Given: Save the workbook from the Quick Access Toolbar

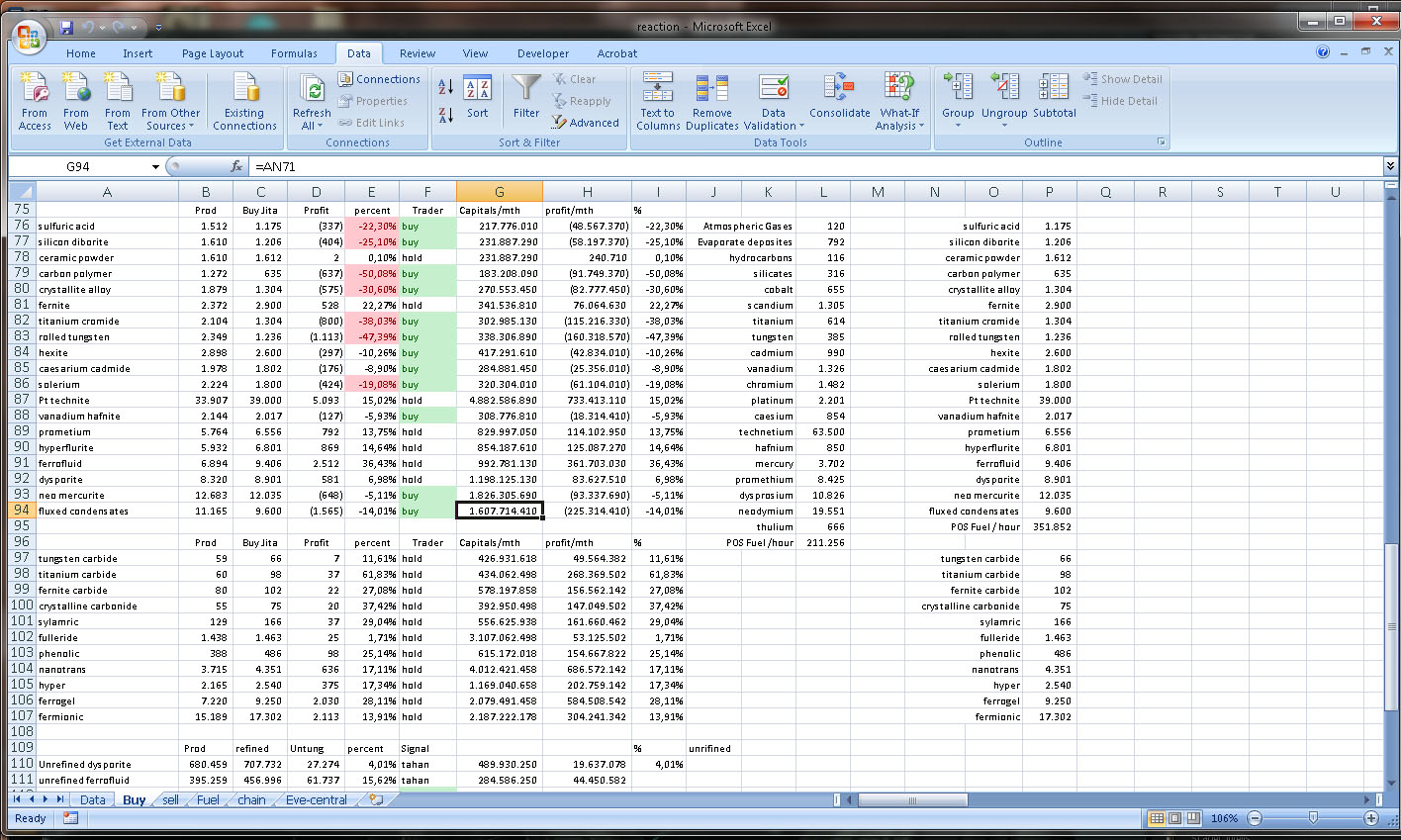Looking at the screenshot, I should (x=66, y=27).
